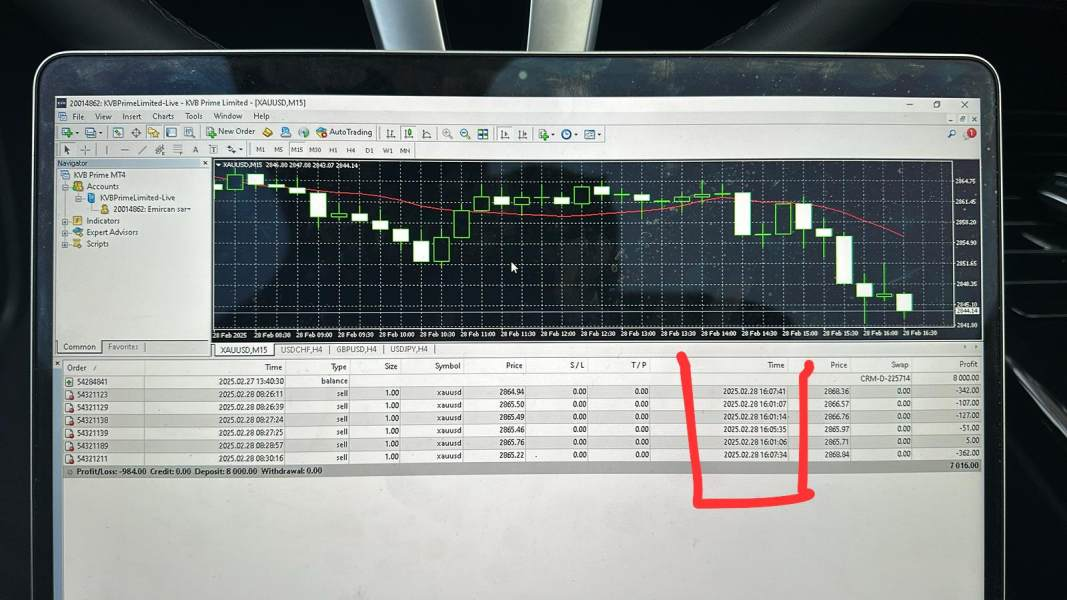Image resolution: width=1067 pixels, height=600 pixels.
Task: Switch to the USDCHF,H4 chart tab
Action: (x=301, y=349)
